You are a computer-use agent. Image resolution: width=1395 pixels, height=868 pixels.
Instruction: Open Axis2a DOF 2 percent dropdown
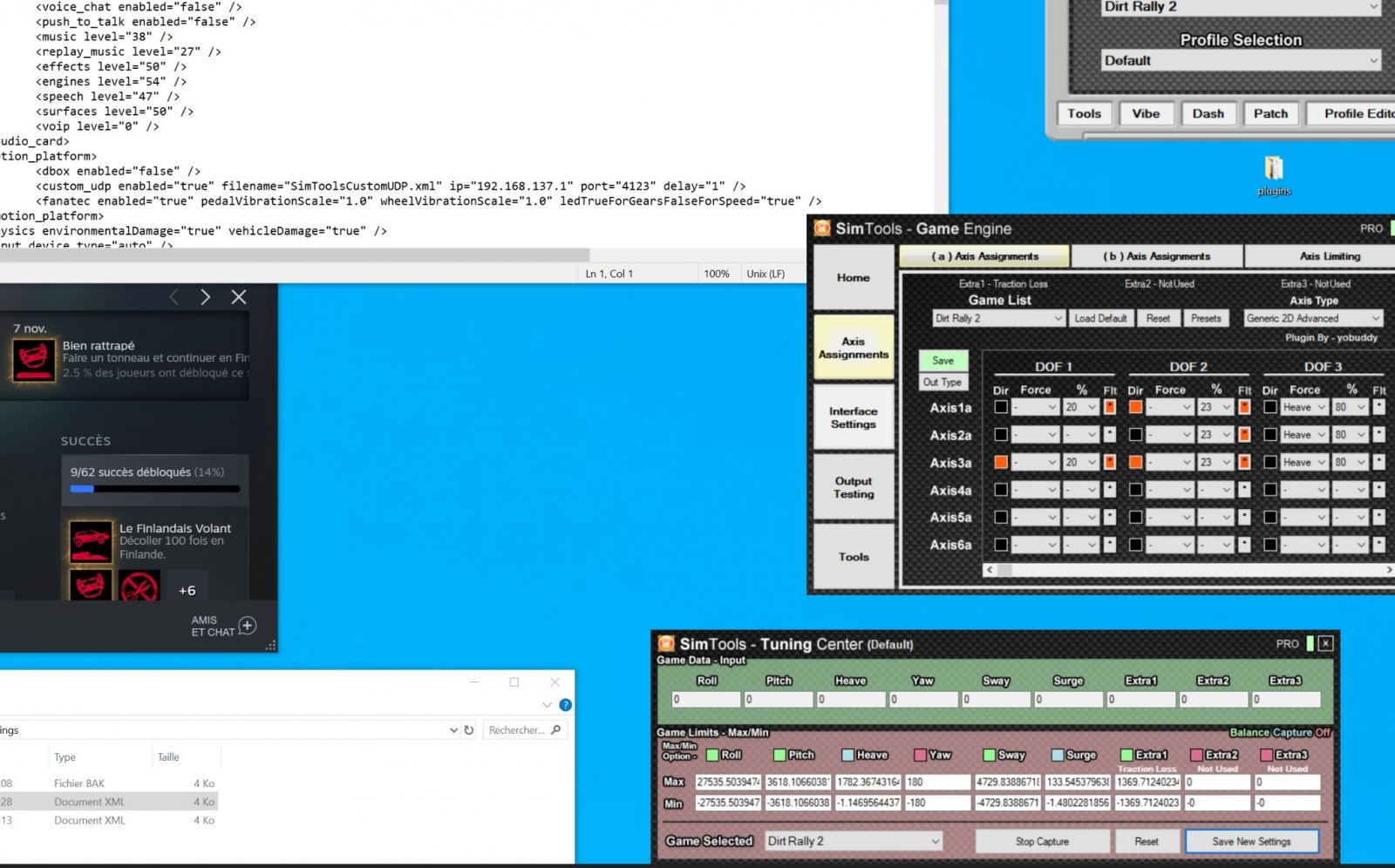pyautogui.click(x=1215, y=435)
